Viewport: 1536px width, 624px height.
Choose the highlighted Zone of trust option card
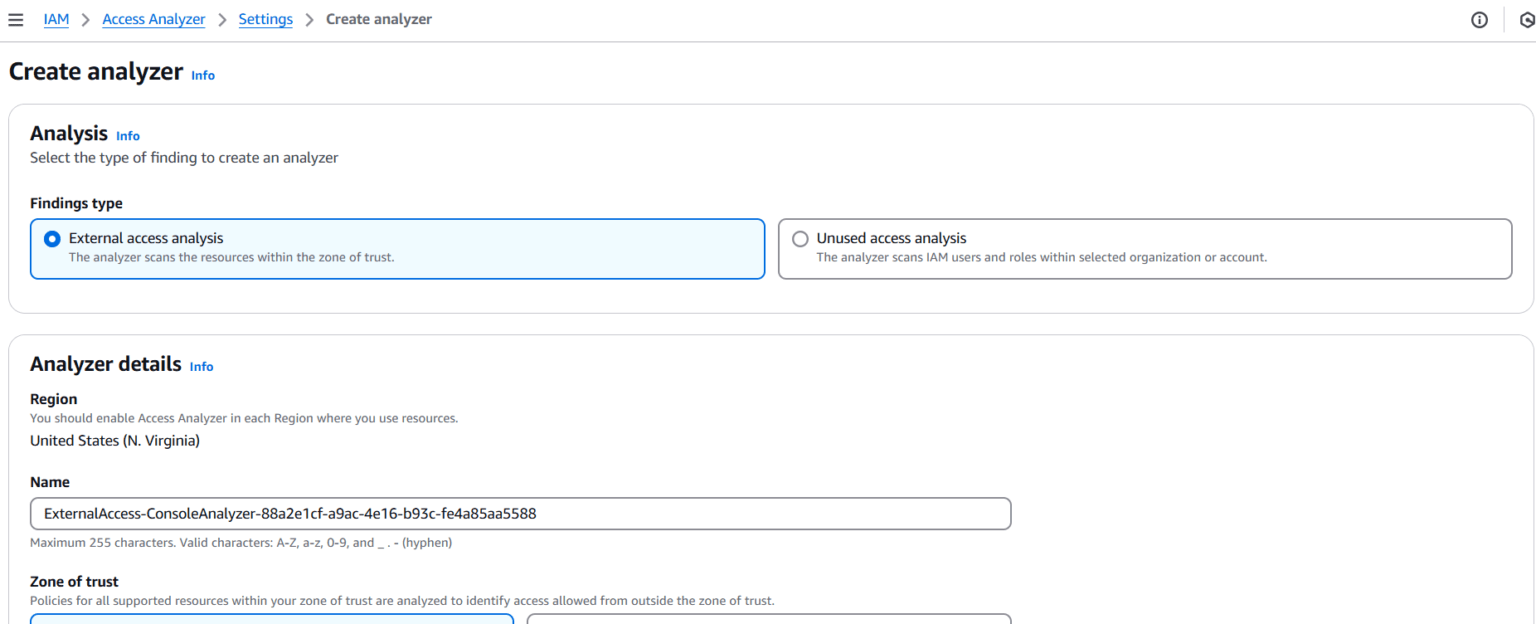point(270,620)
